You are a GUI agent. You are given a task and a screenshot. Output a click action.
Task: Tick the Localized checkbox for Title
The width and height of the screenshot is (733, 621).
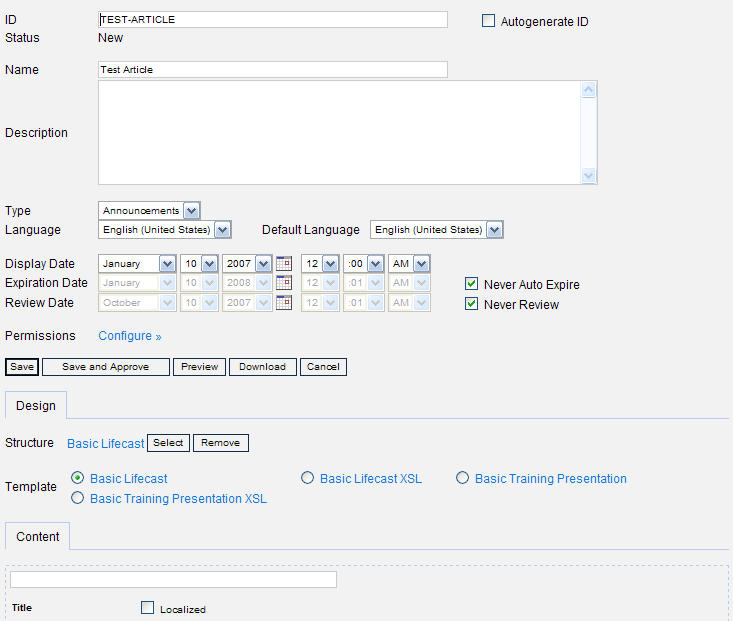click(x=147, y=607)
